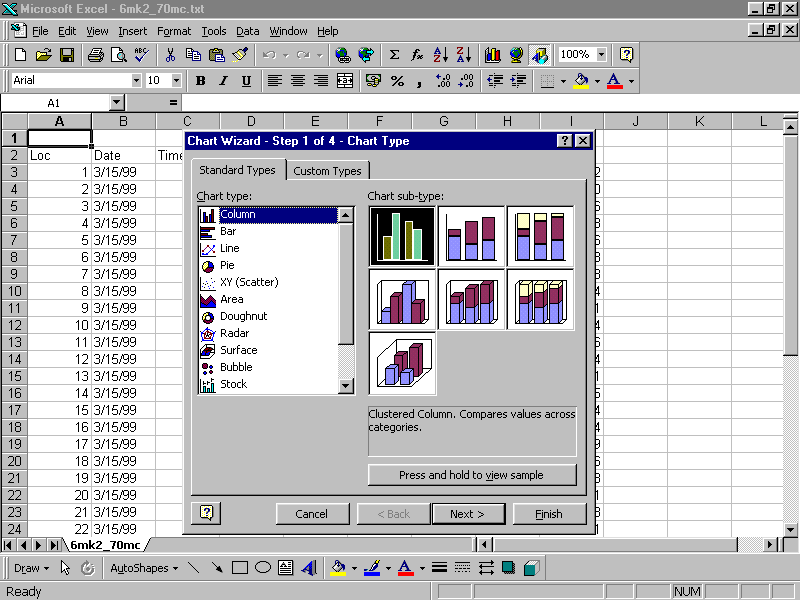Click the Next > button
800x600 pixels.
click(467, 514)
